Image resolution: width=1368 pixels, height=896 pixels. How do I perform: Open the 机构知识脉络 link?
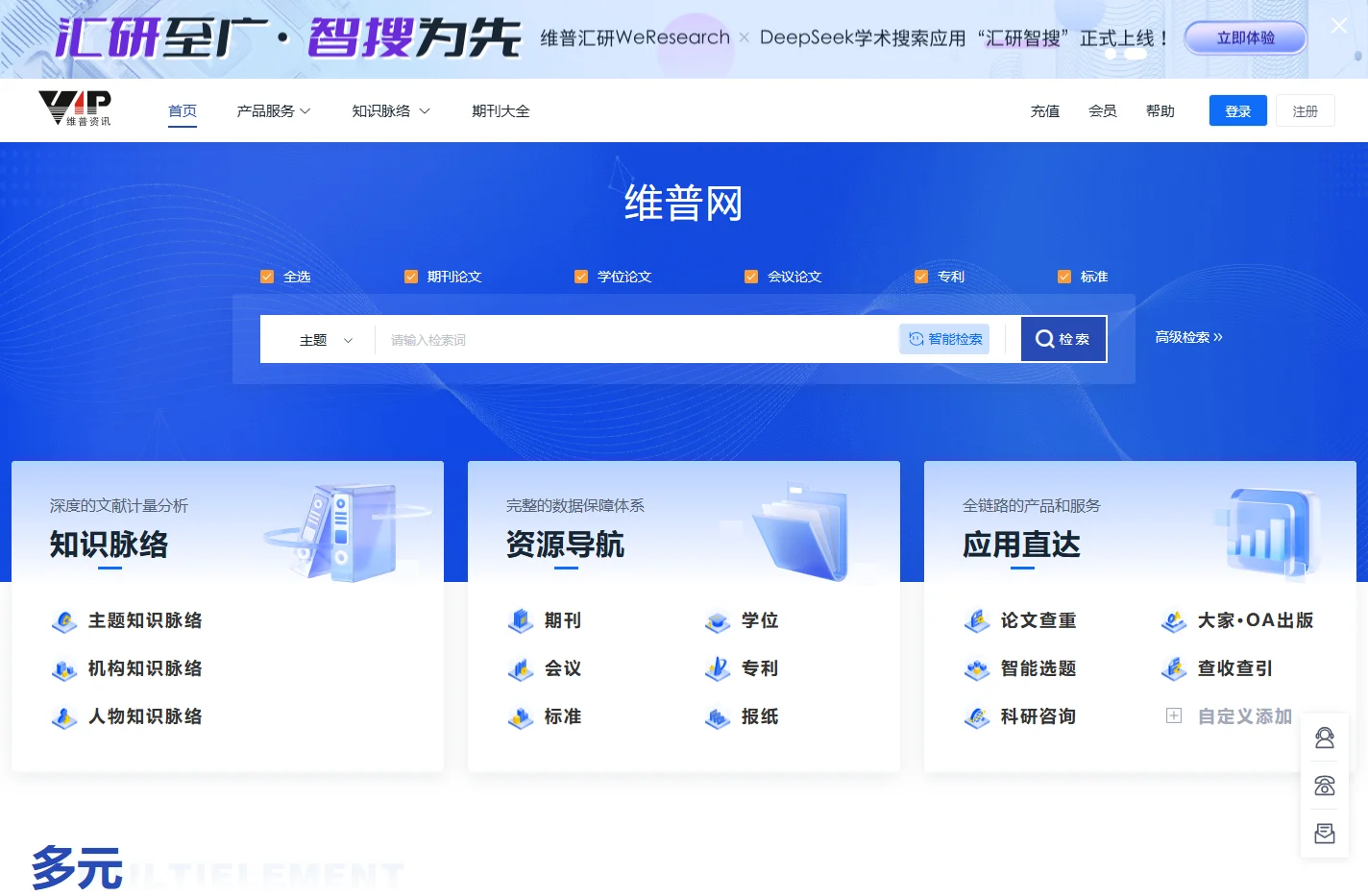coord(145,669)
